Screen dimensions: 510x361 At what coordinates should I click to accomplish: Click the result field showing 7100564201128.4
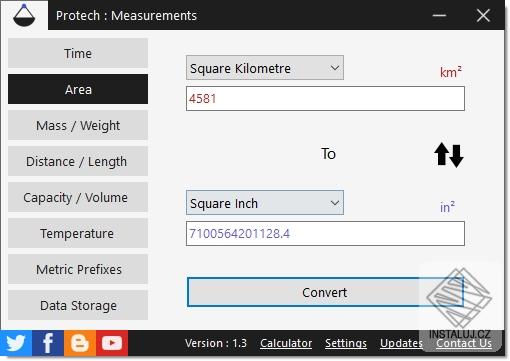point(325,234)
